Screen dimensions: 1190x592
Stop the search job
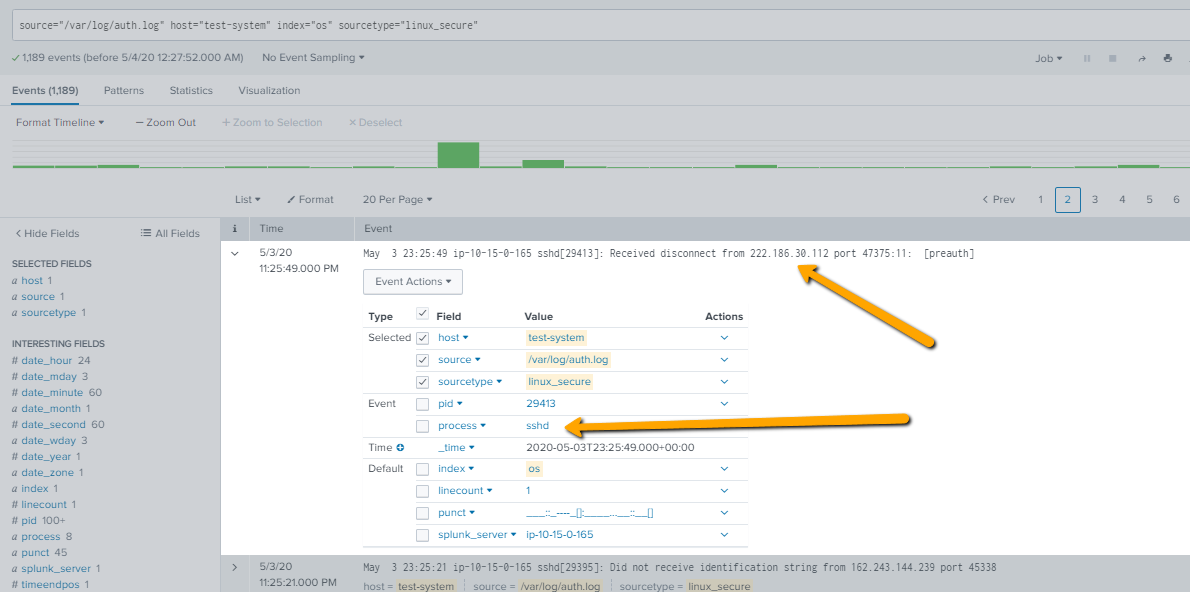pyautogui.click(x=1112, y=58)
